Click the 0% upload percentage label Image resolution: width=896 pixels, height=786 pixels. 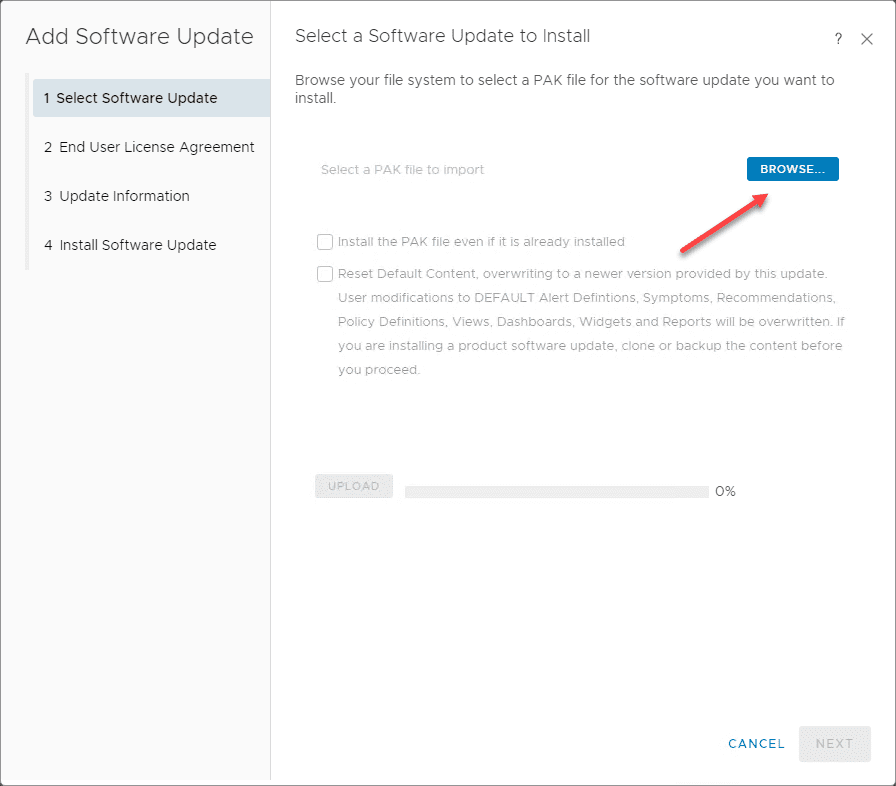tap(725, 492)
